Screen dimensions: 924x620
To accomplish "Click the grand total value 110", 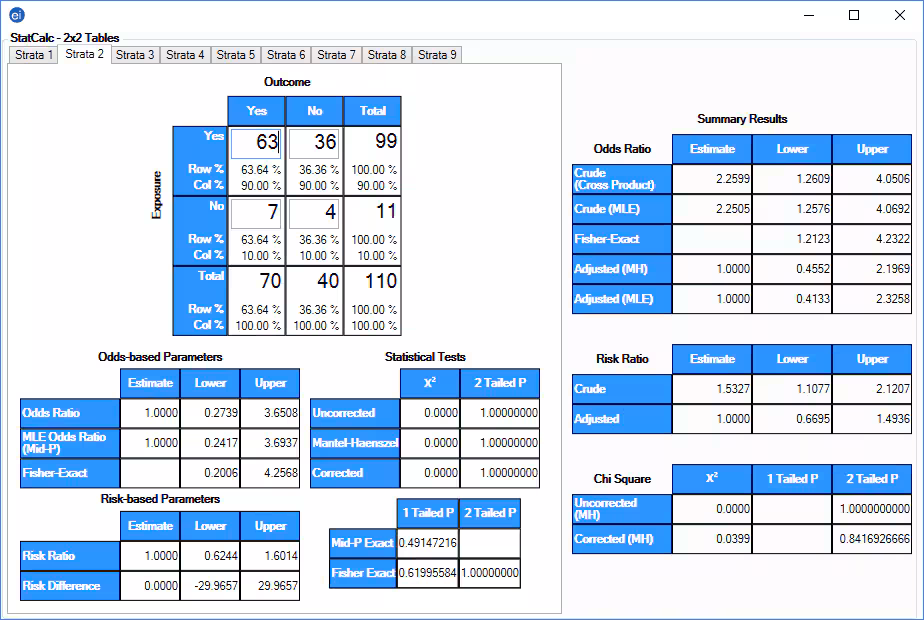I will [381, 281].
